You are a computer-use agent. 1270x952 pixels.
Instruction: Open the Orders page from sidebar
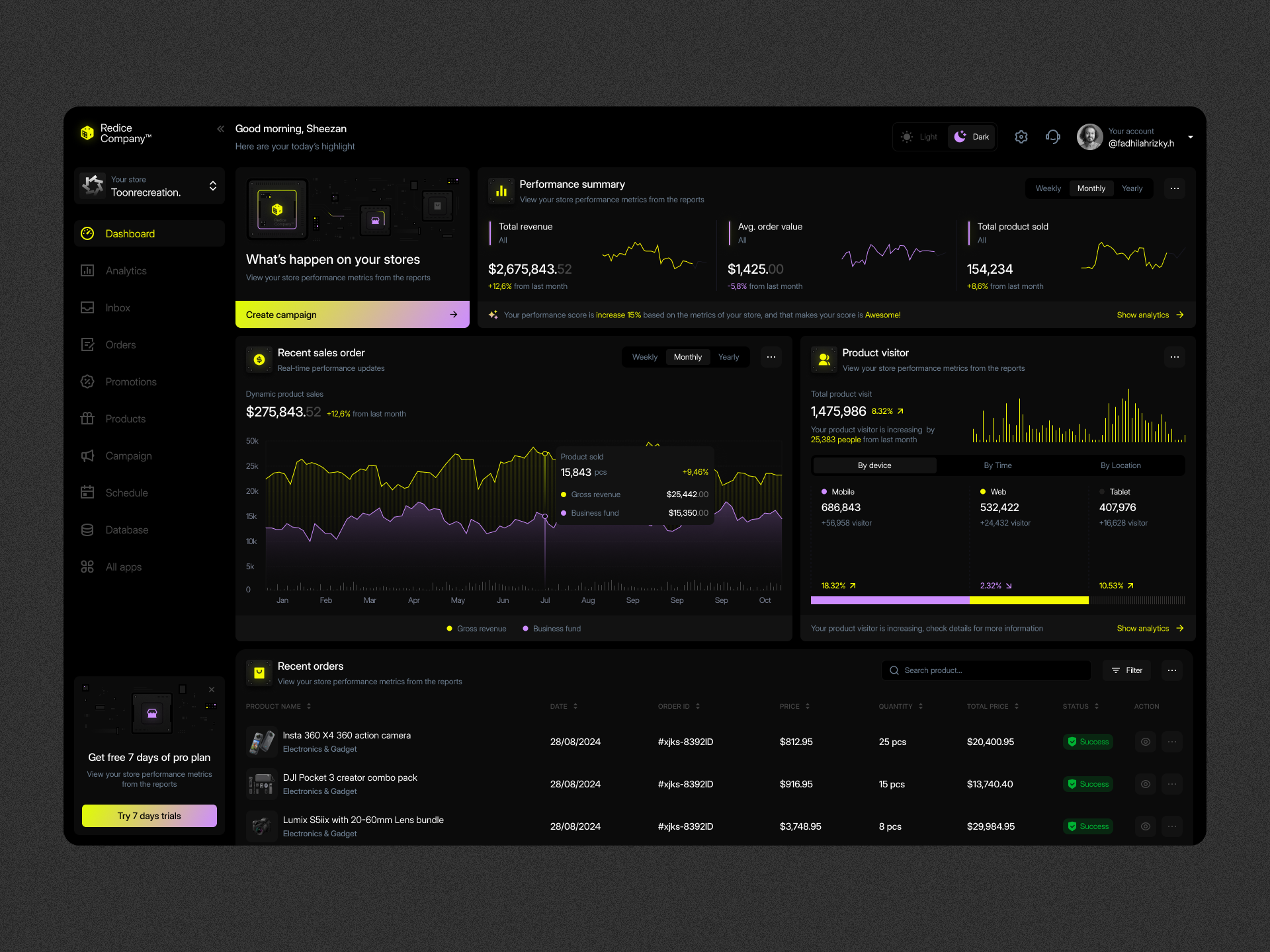tap(121, 344)
